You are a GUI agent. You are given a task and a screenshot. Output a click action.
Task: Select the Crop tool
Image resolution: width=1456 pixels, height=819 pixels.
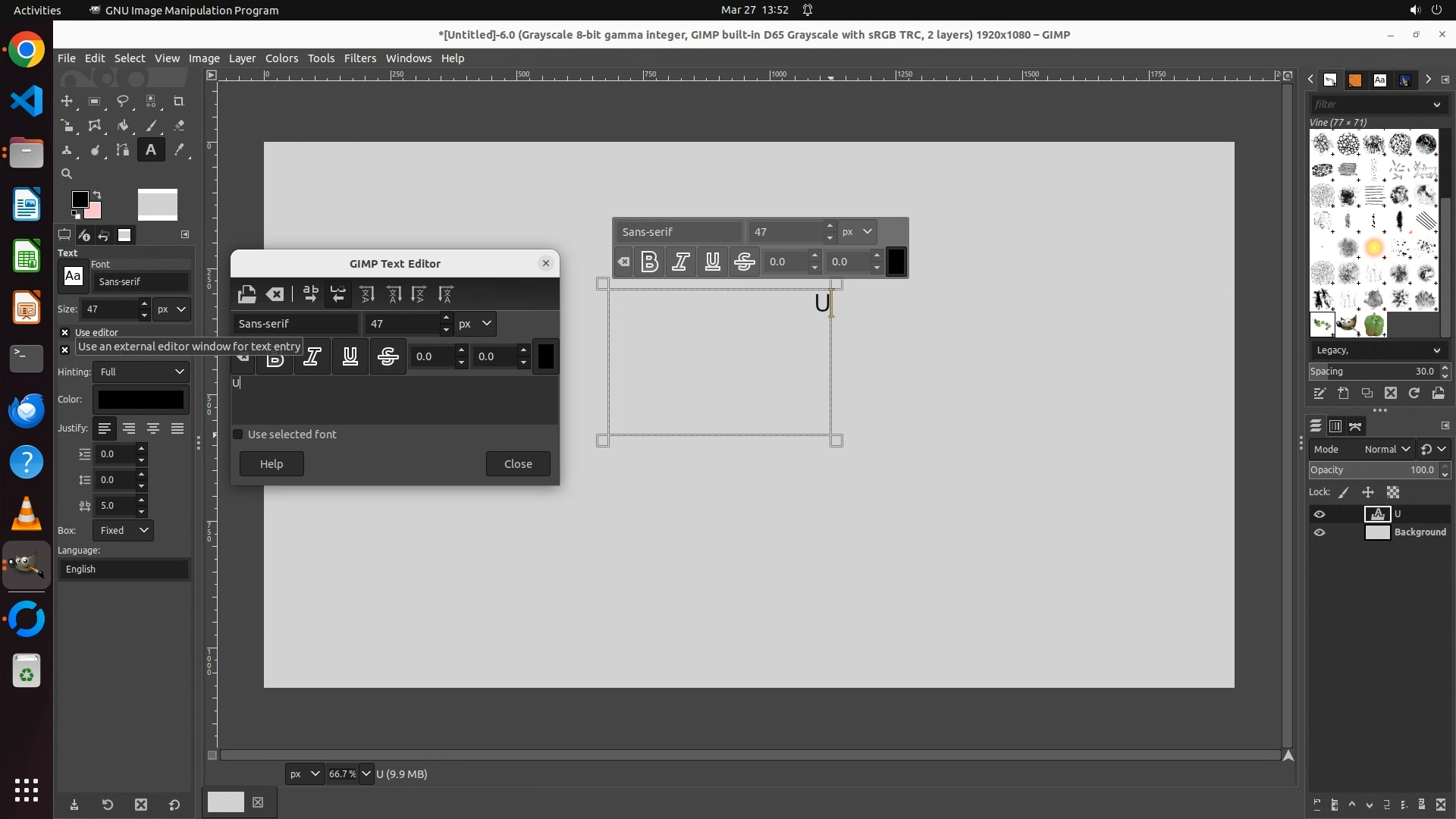coord(179,101)
